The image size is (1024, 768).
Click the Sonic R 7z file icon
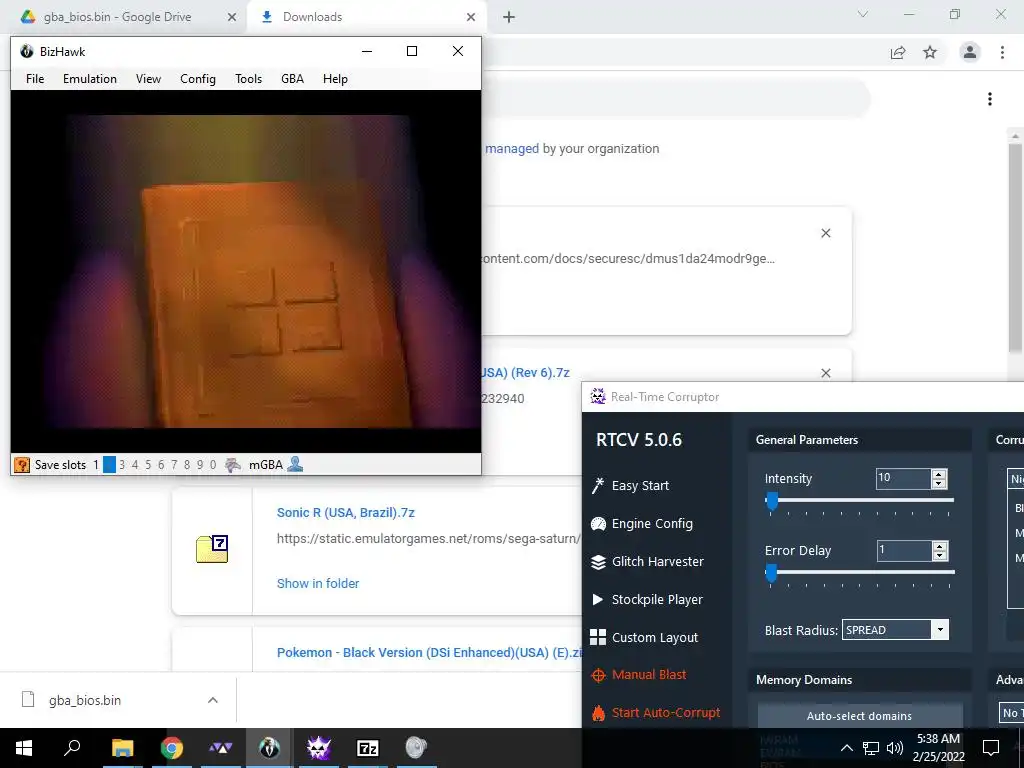(x=212, y=549)
